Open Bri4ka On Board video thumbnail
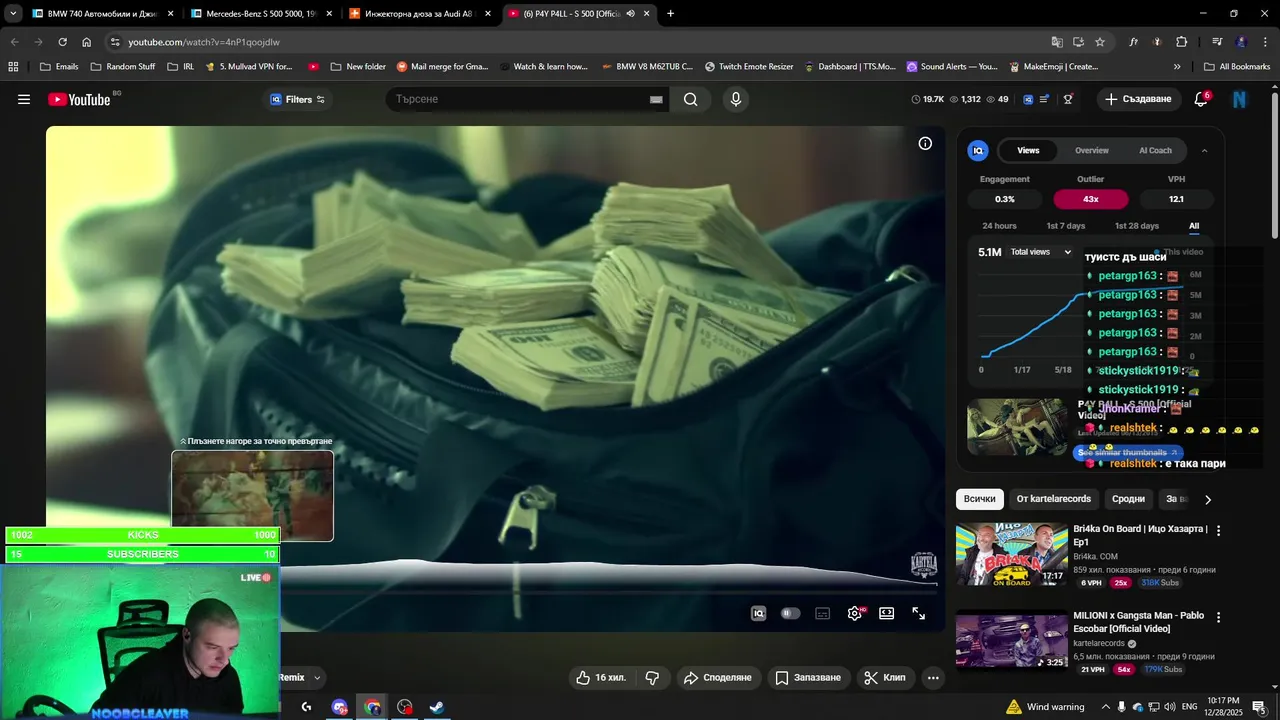1280x720 pixels. click(1011, 553)
